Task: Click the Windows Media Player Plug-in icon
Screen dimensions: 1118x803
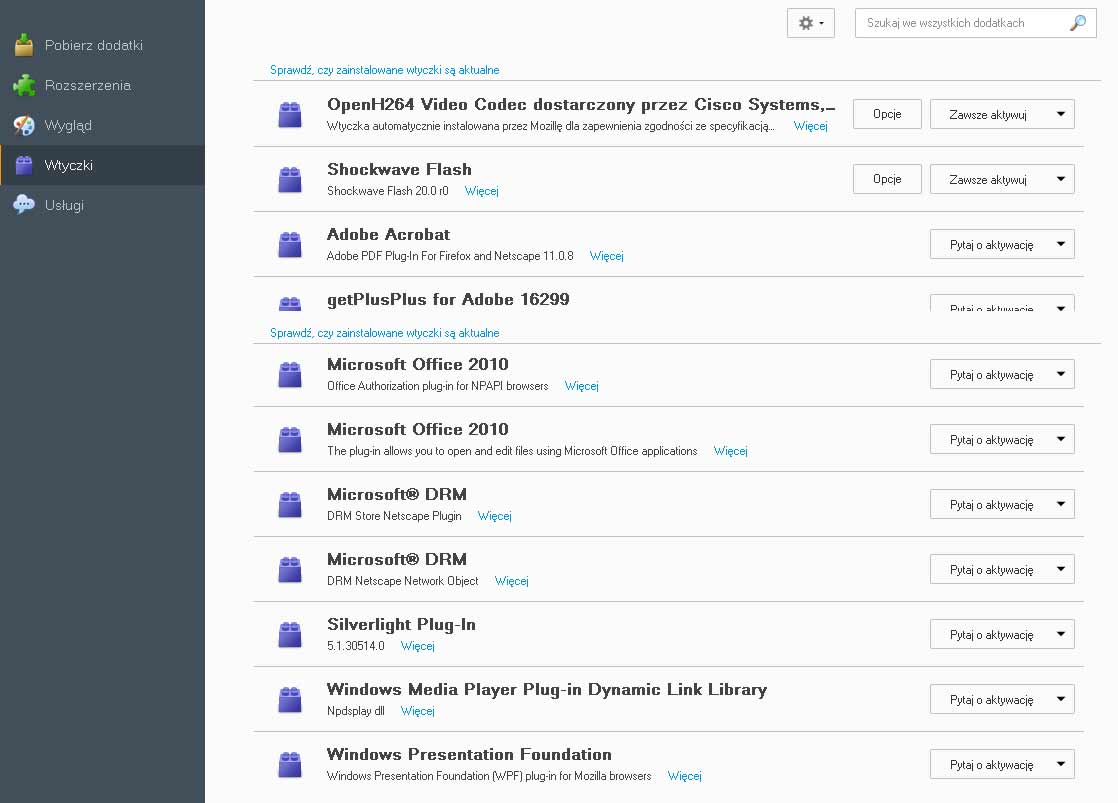Action: coord(289,699)
